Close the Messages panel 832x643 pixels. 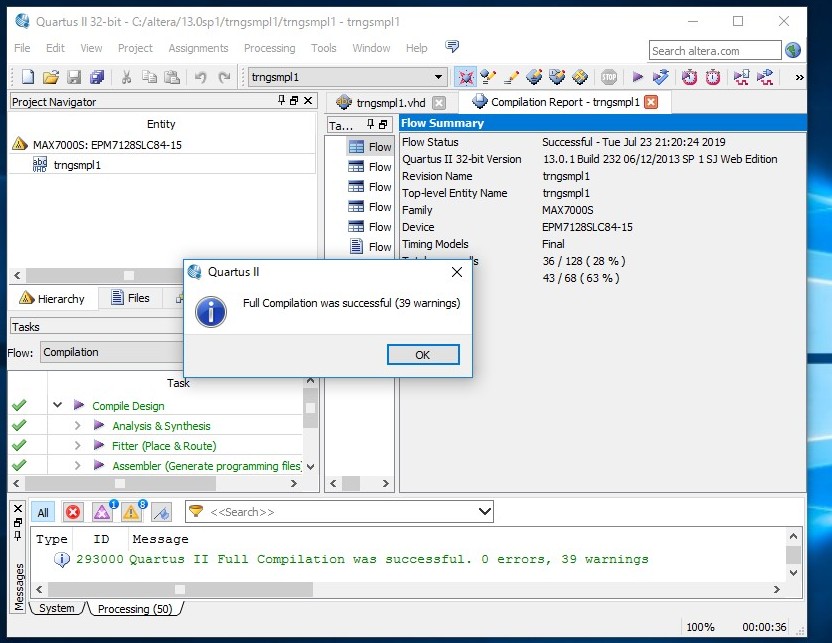pyautogui.click(x=18, y=508)
